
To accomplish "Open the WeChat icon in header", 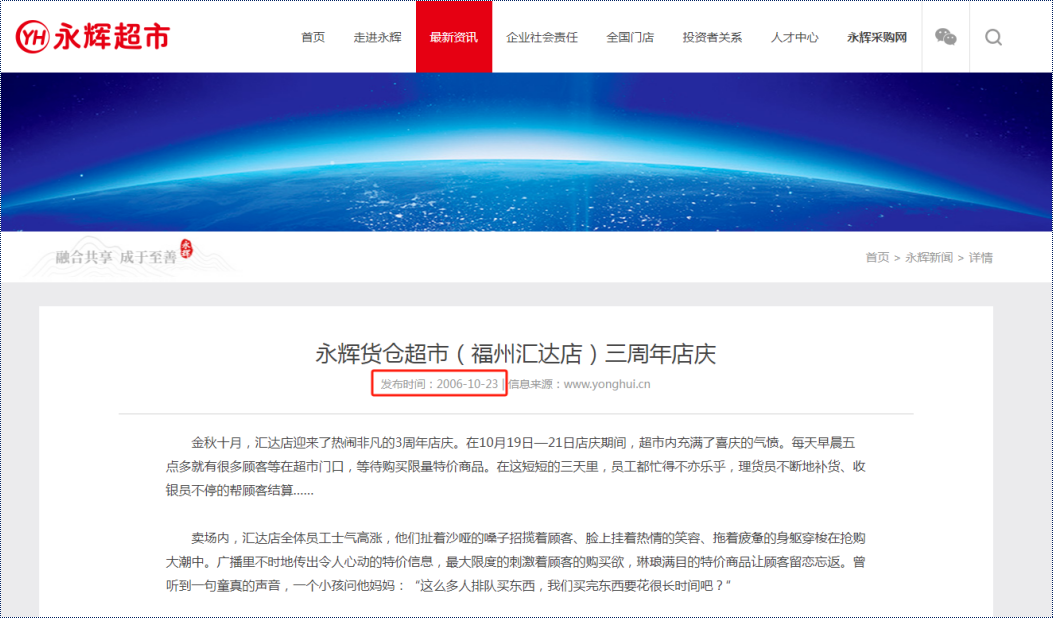I will (x=946, y=37).
